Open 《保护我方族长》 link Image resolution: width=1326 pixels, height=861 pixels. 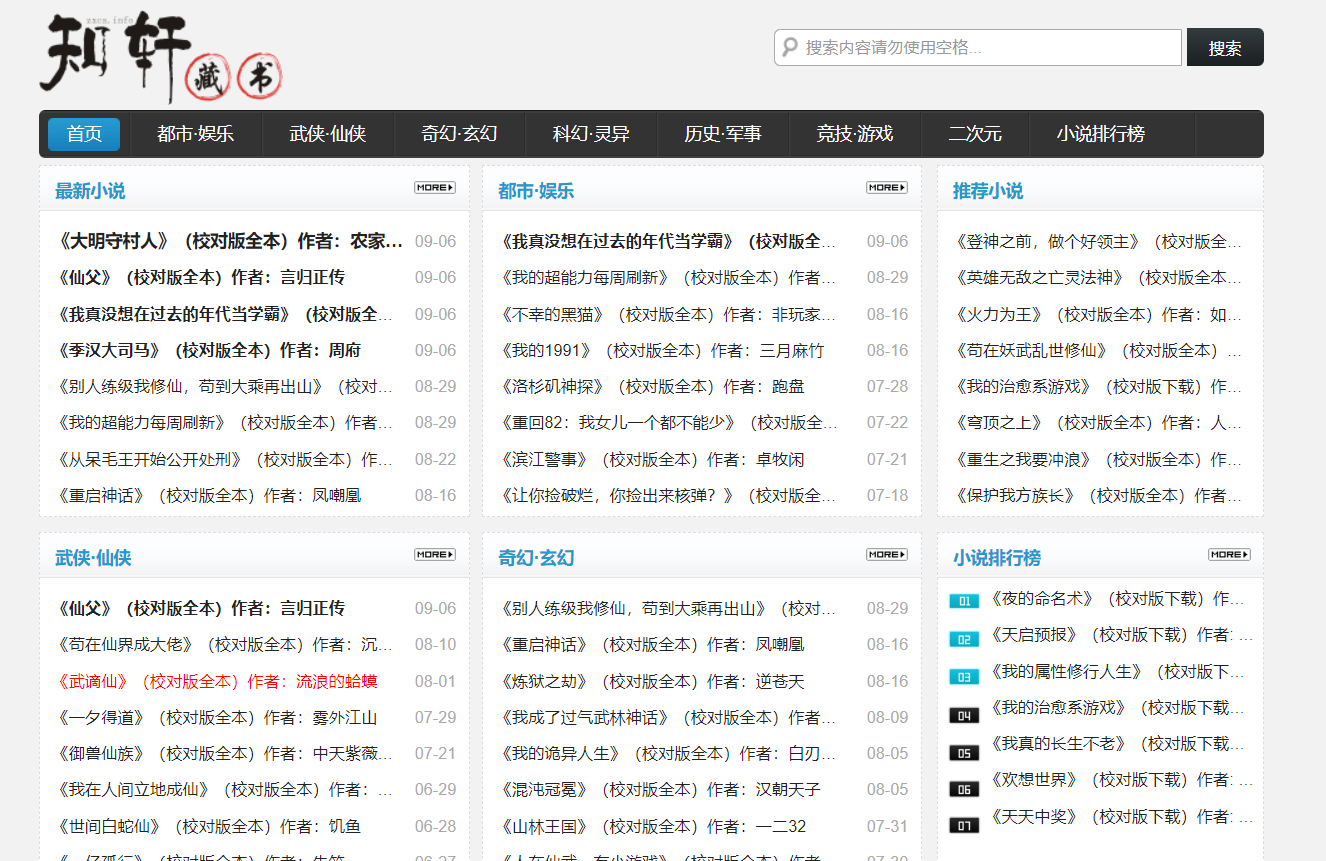coord(1098,495)
